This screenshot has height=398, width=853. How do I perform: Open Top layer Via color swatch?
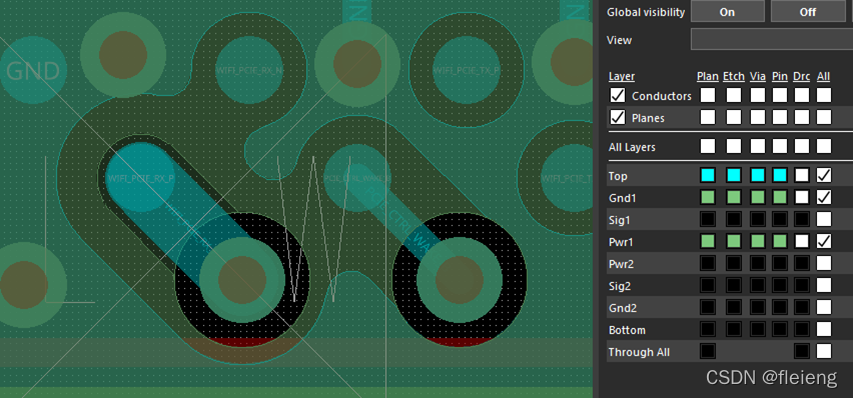(x=758, y=175)
